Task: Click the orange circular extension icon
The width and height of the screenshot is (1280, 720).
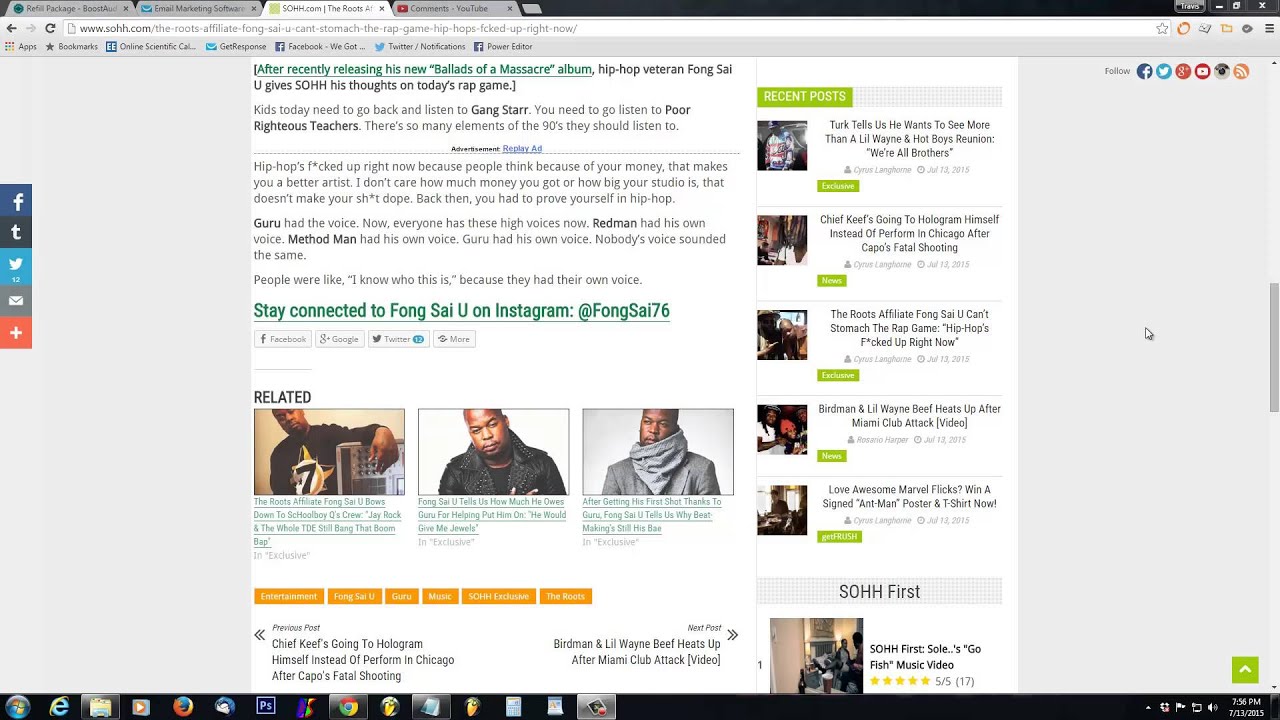Action: coord(1184,28)
